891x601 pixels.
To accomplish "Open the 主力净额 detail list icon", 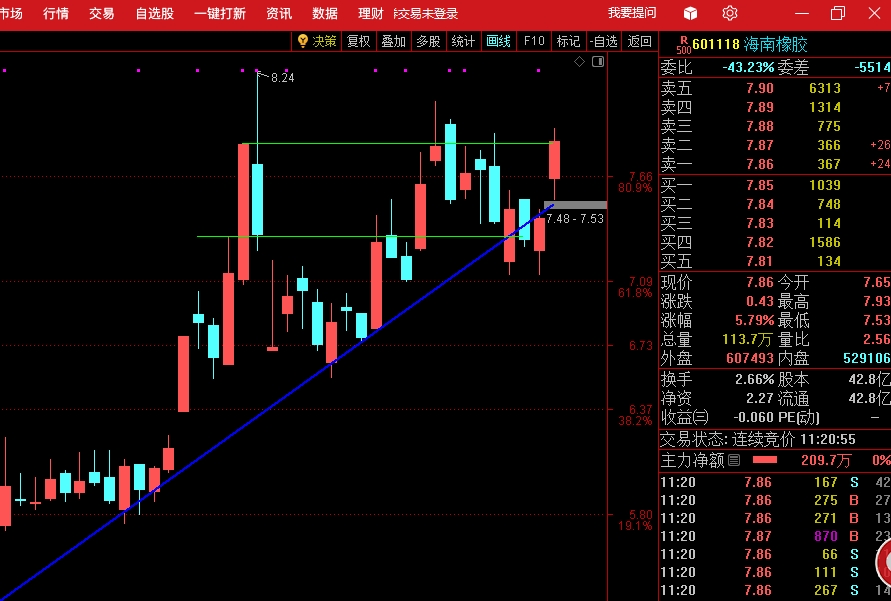I will (x=734, y=460).
